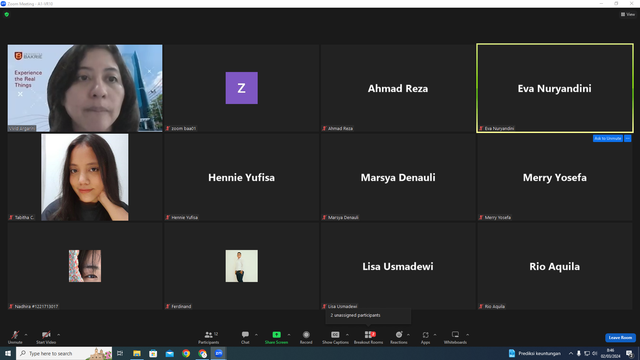This screenshot has height=360, width=640.
Task: Select the top-left host video tile
Action: click(x=85, y=88)
